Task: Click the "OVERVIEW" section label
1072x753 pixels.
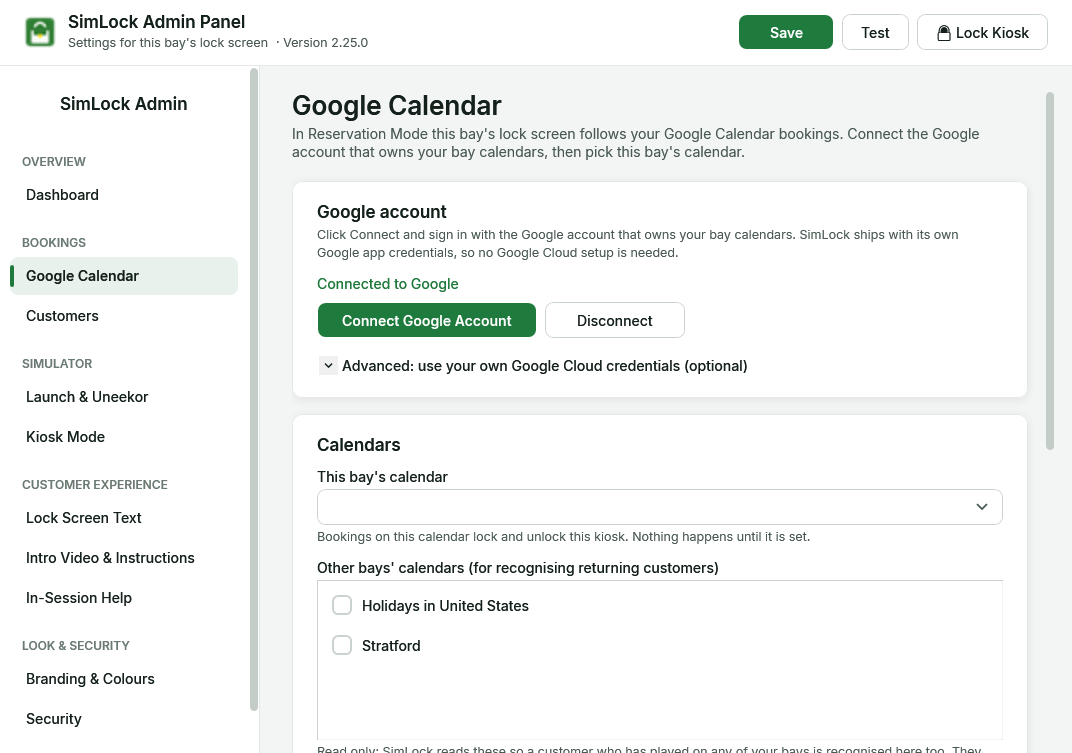Action: [54, 162]
